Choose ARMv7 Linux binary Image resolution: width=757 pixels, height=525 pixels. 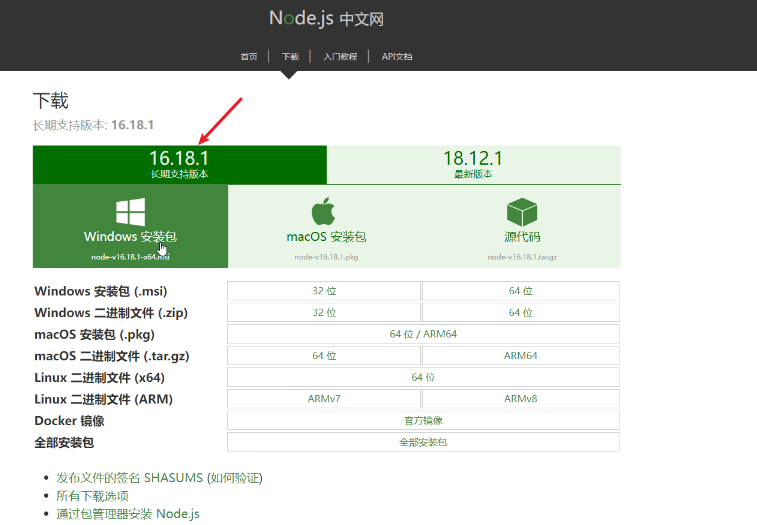coord(324,399)
